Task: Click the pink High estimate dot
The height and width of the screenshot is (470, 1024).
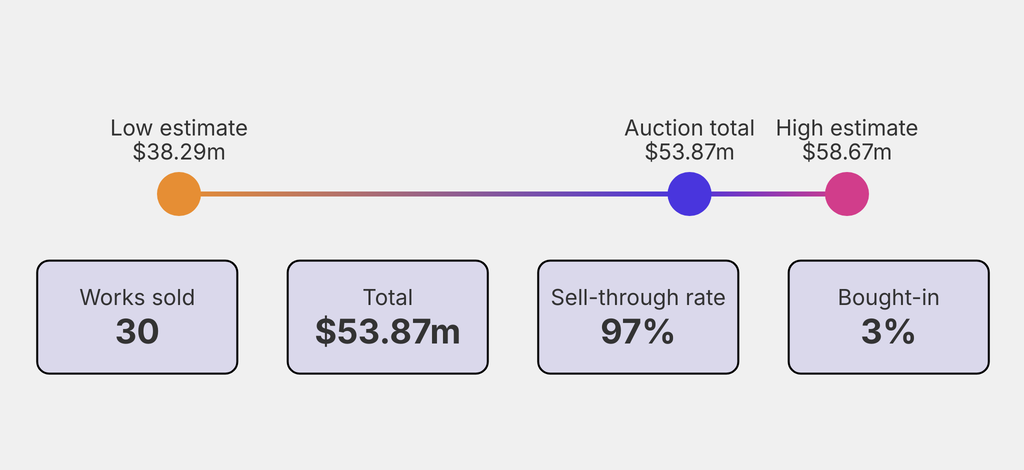Action: (847, 194)
